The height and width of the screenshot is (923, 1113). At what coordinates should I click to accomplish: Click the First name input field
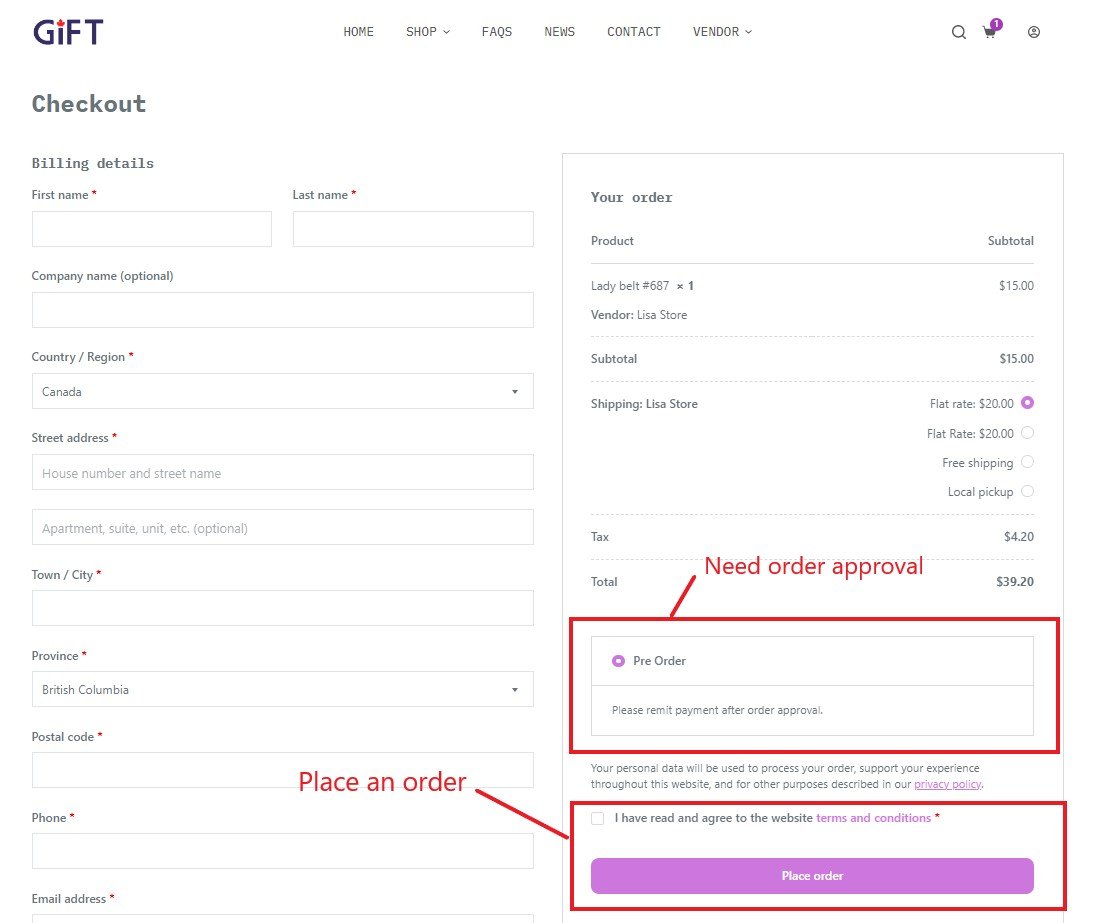pyautogui.click(x=151, y=228)
